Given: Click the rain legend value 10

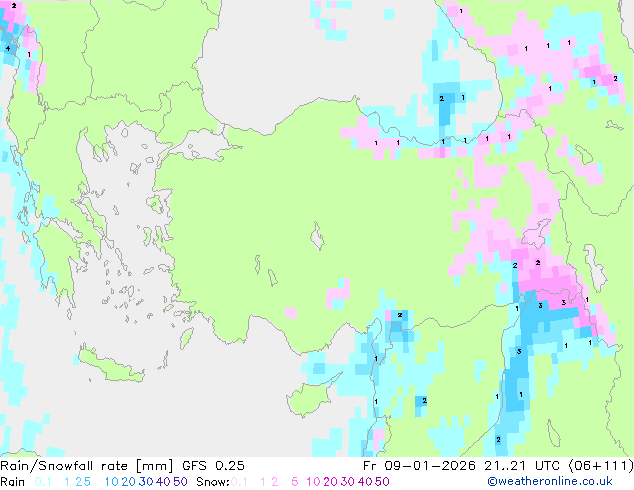Looking at the screenshot, I should click(112, 482).
